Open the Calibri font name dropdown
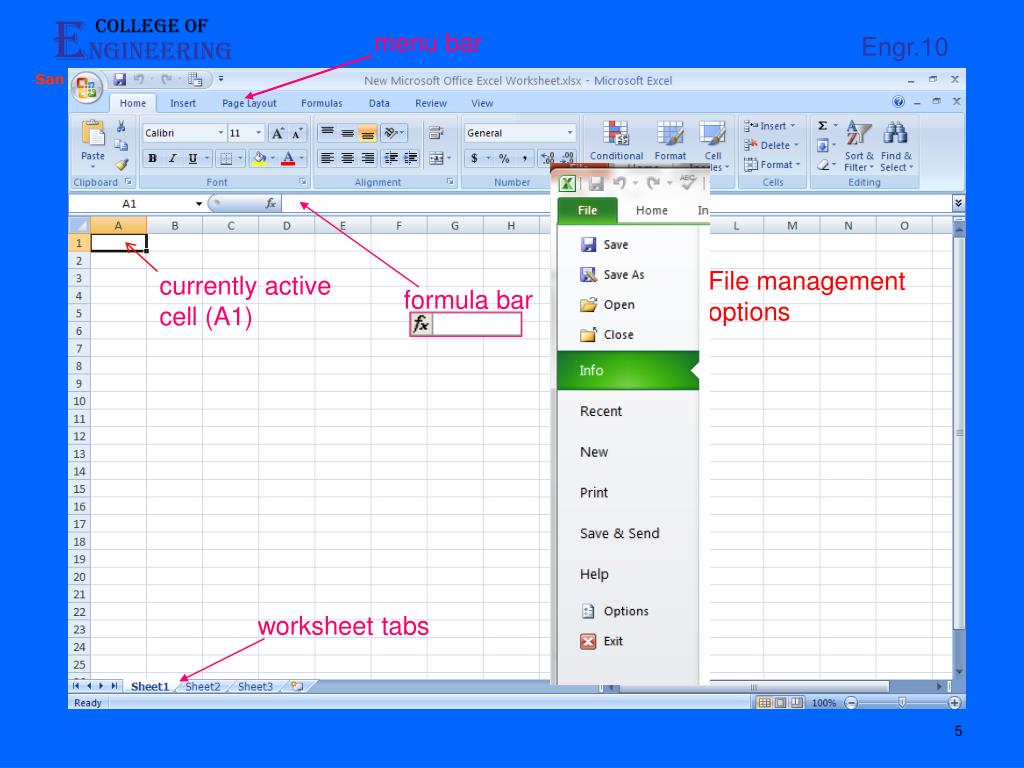This screenshot has height=768, width=1024. pyautogui.click(x=220, y=133)
